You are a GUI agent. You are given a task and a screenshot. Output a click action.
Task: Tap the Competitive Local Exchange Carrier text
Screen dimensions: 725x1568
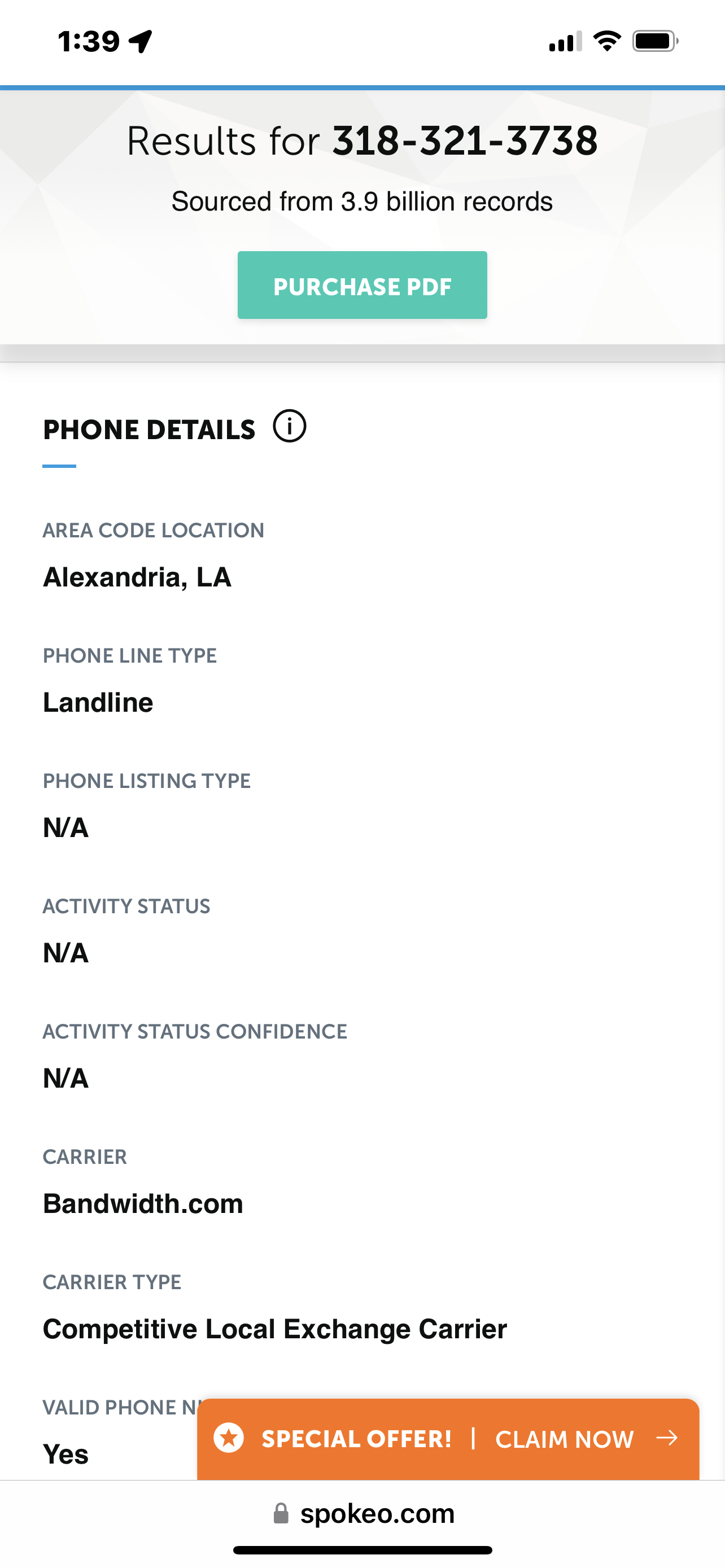tap(274, 1329)
